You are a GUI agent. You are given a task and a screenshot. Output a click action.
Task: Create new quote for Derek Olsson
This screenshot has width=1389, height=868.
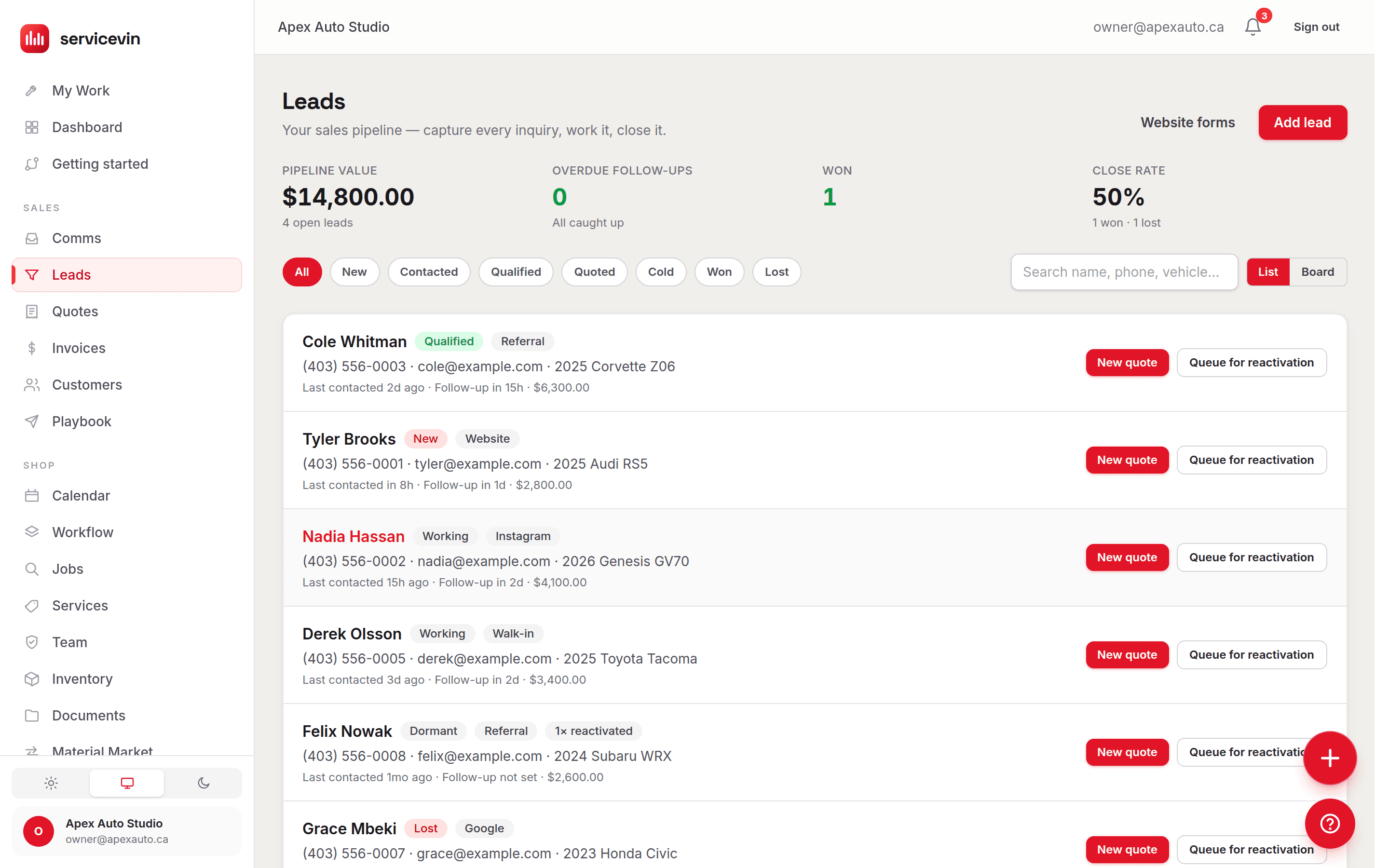click(1127, 656)
